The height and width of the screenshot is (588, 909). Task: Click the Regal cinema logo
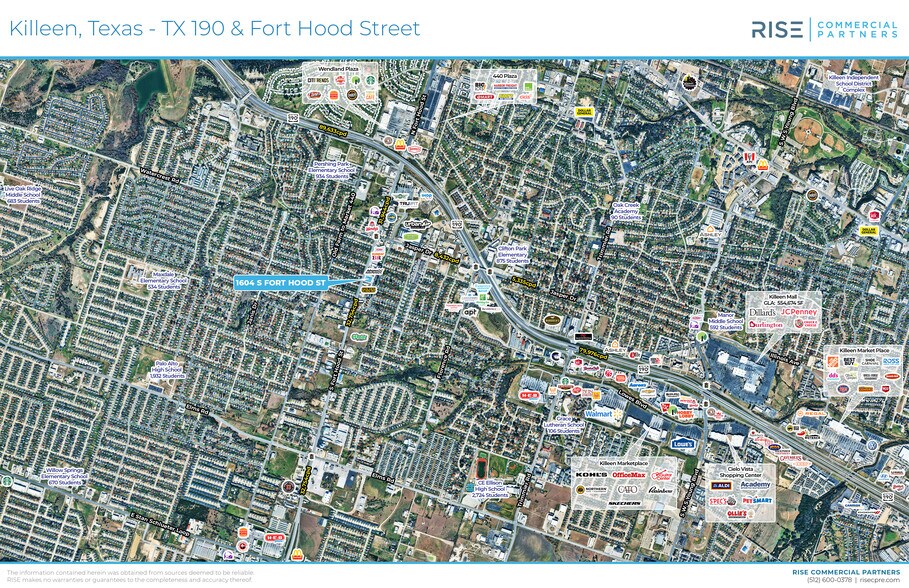pyautogui.click(x=811, y=414)
